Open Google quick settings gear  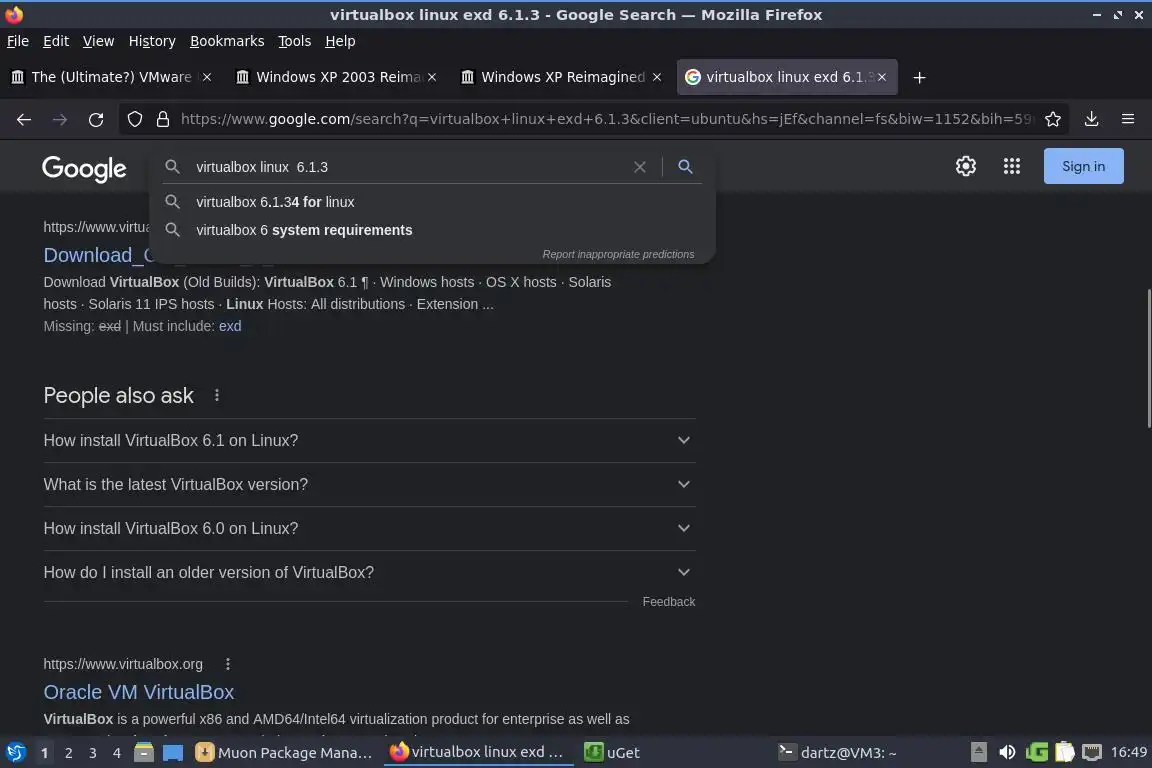coord(965,166)
